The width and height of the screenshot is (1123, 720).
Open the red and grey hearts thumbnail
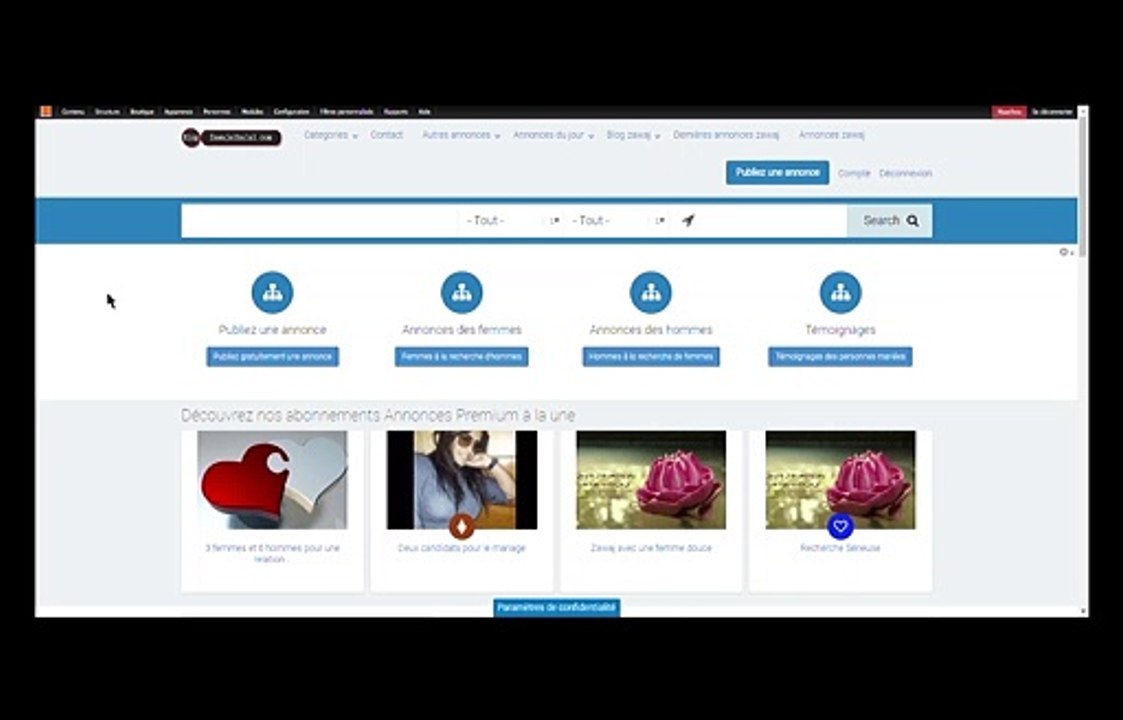click(272, 480)
